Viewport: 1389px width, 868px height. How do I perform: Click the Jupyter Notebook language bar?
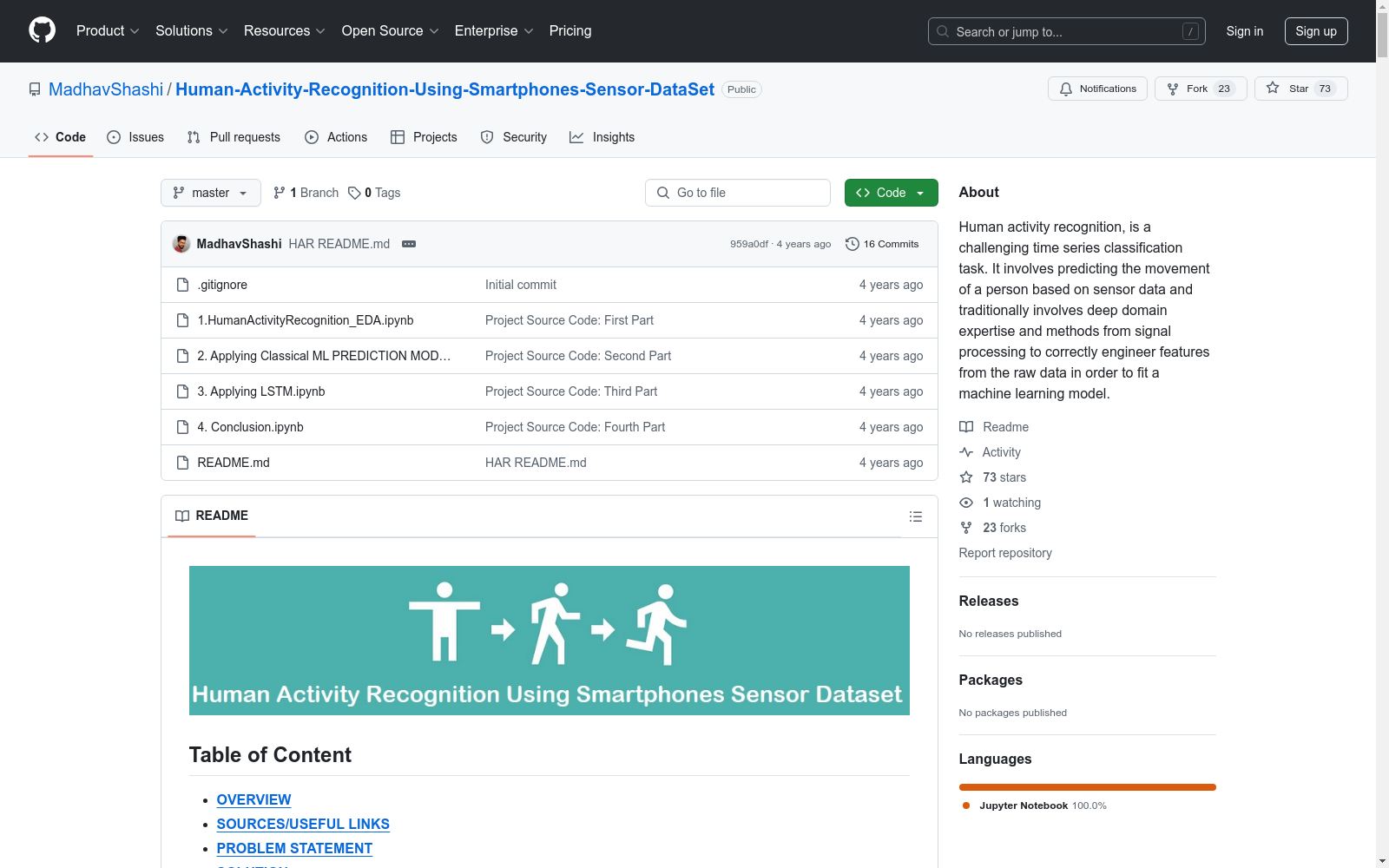(1087, 787)
